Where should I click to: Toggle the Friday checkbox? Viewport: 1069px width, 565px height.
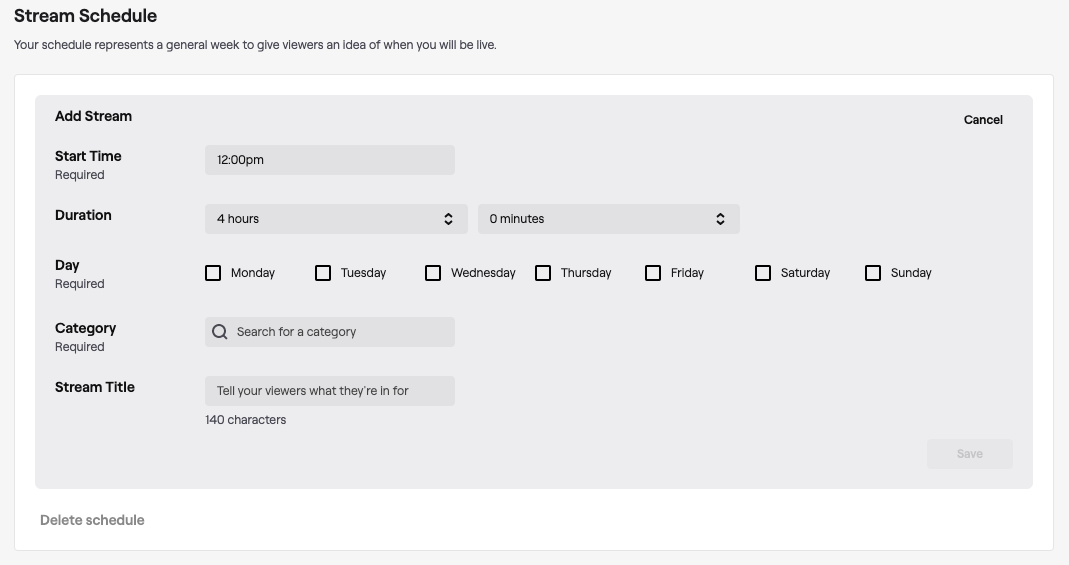653,273
